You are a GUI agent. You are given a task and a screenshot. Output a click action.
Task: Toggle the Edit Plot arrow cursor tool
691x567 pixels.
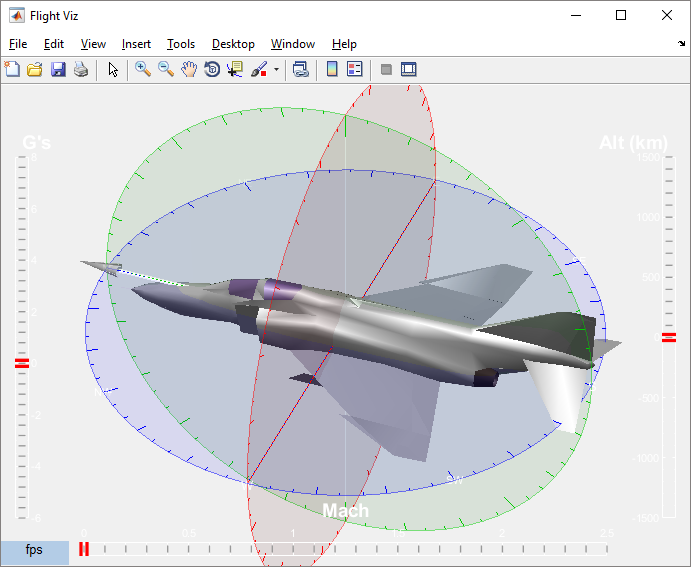tap(113, 69)
